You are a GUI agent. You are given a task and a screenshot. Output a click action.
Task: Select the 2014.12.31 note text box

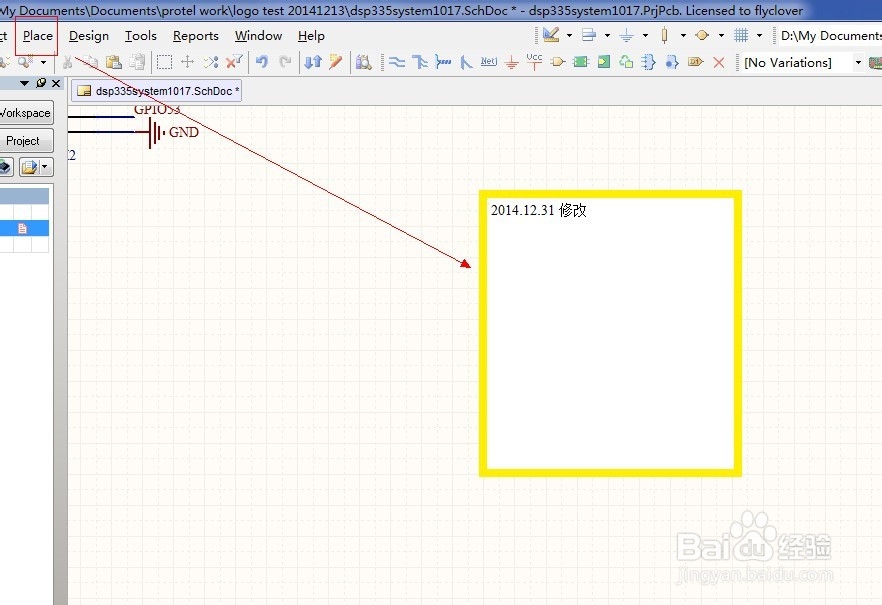coord(610,333)
